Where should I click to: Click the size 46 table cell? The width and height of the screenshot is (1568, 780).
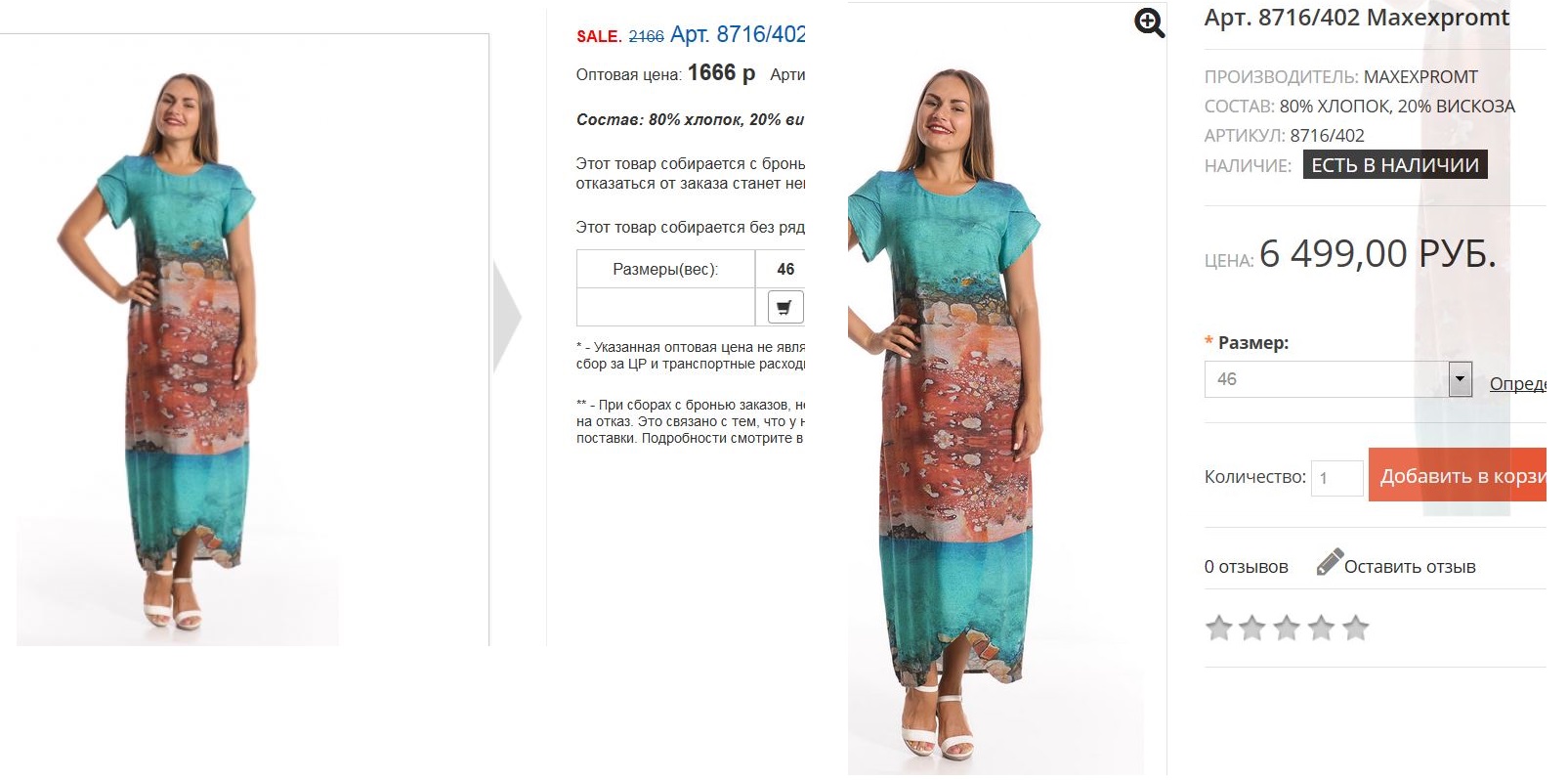785,269
